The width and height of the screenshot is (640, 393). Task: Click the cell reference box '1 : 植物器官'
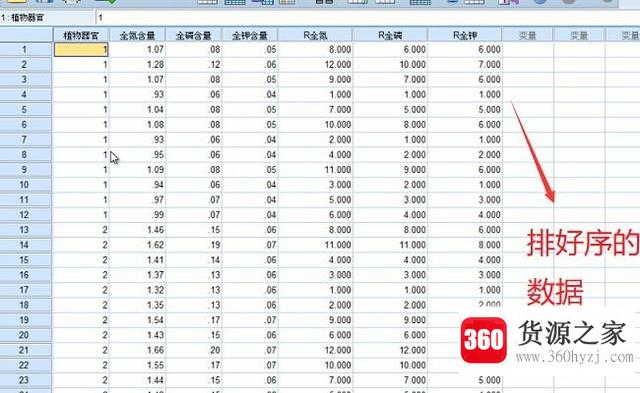click(x=47, y=18)
